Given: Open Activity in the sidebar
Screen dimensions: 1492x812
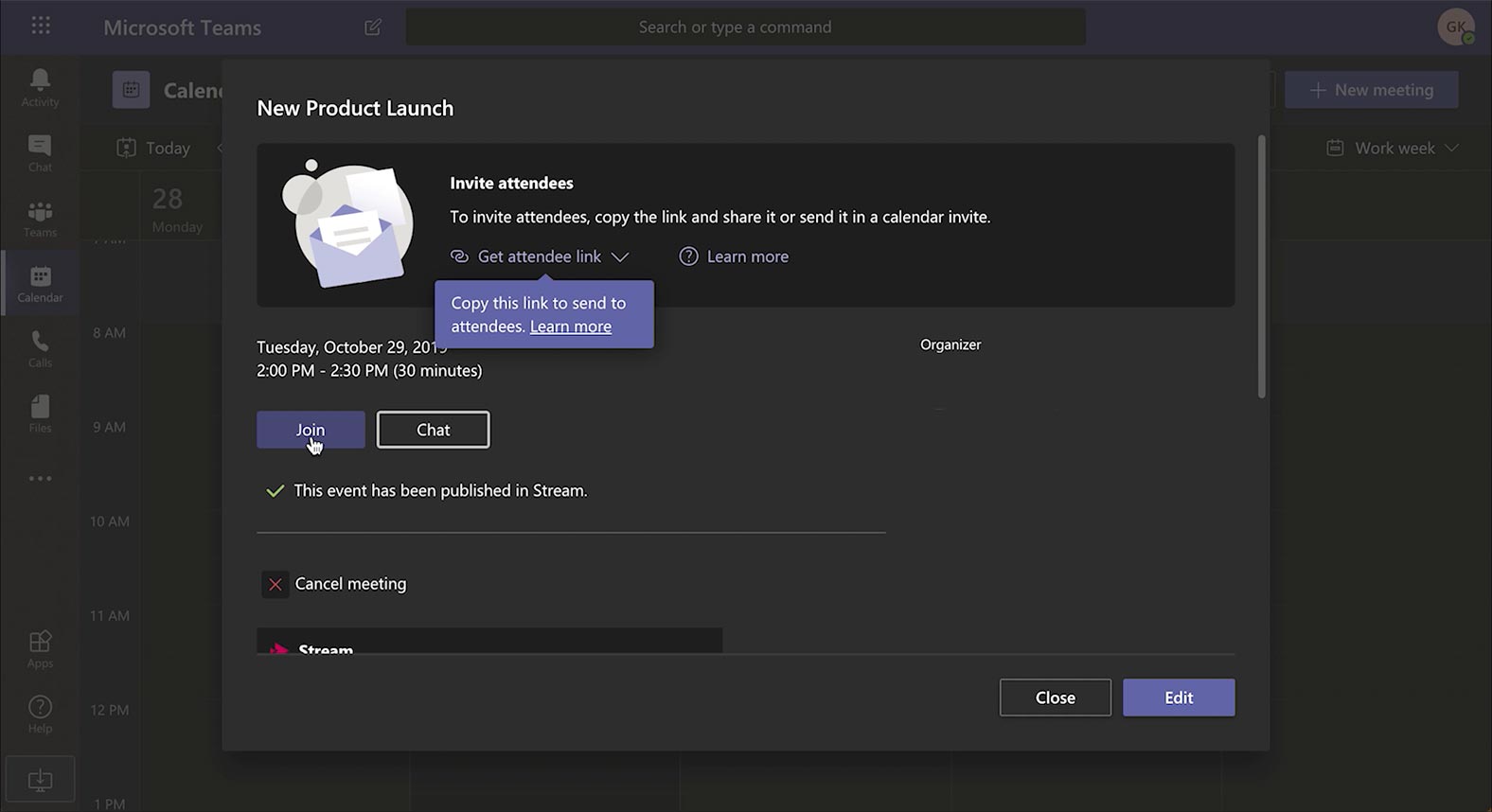Looking at the screenshot, I should pos(40,88).
